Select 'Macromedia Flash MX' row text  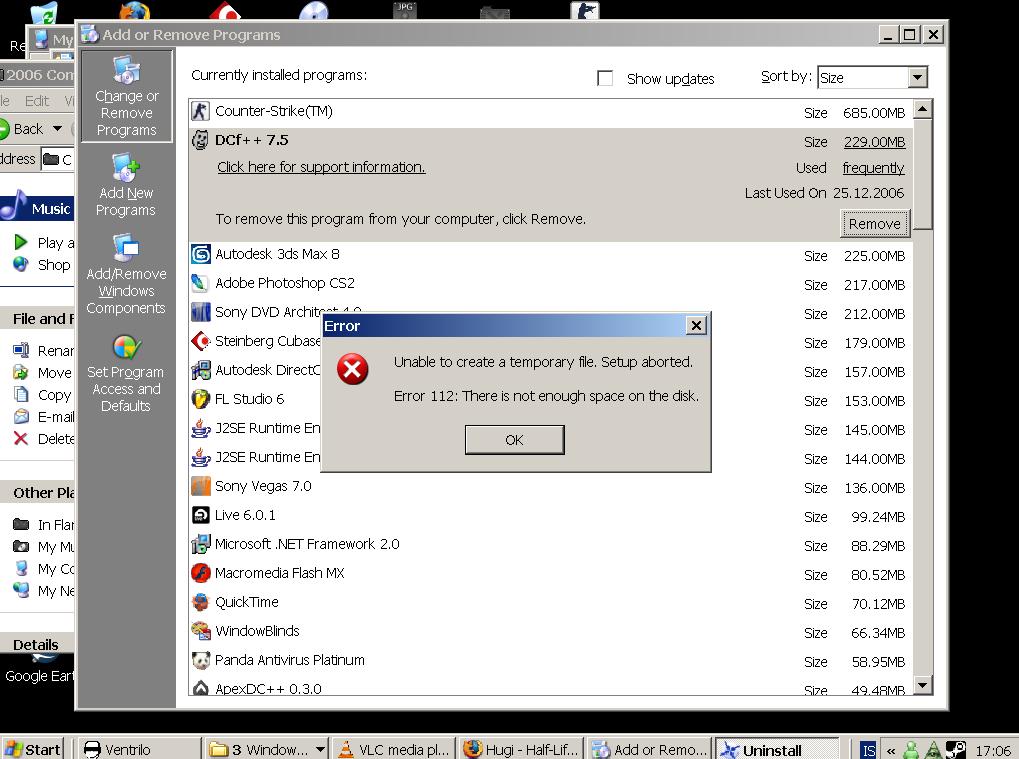point(279,573)
